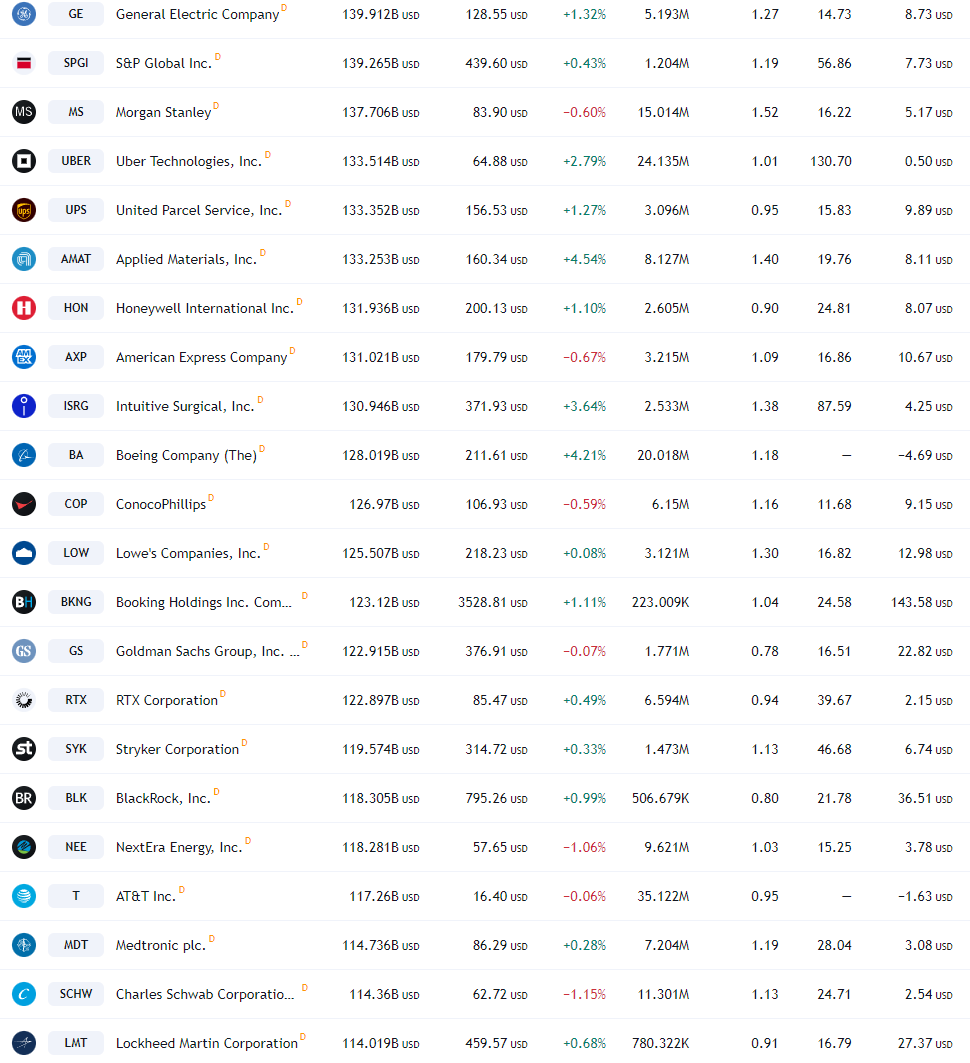This screenshot has height=1063, width=970.
Task: Open the Medtronic plc. link
Action: [161, 945]
